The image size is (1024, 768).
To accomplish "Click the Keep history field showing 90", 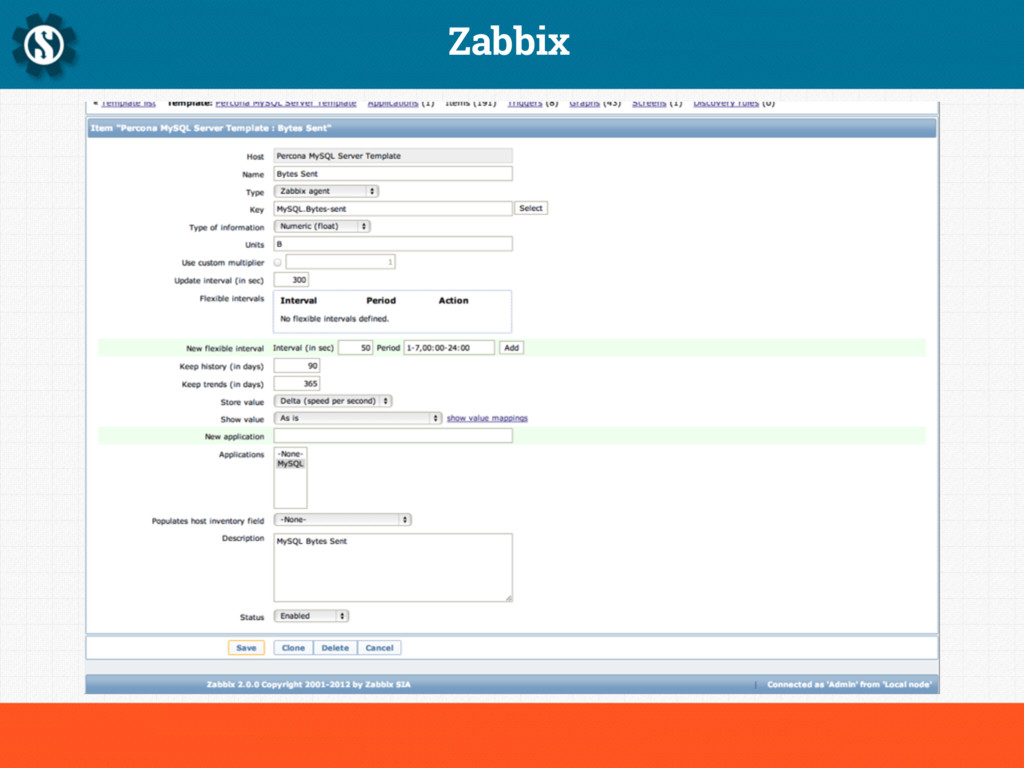I will [296, 366].
